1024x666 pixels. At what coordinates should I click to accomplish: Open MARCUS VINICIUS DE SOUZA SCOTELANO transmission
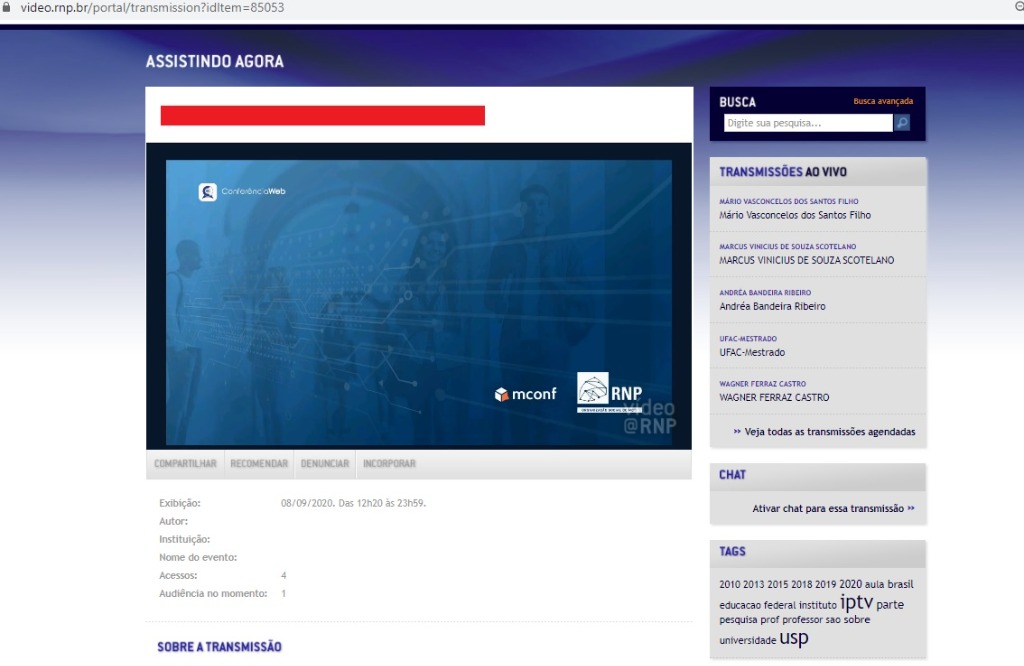click(x=806, y=260)
